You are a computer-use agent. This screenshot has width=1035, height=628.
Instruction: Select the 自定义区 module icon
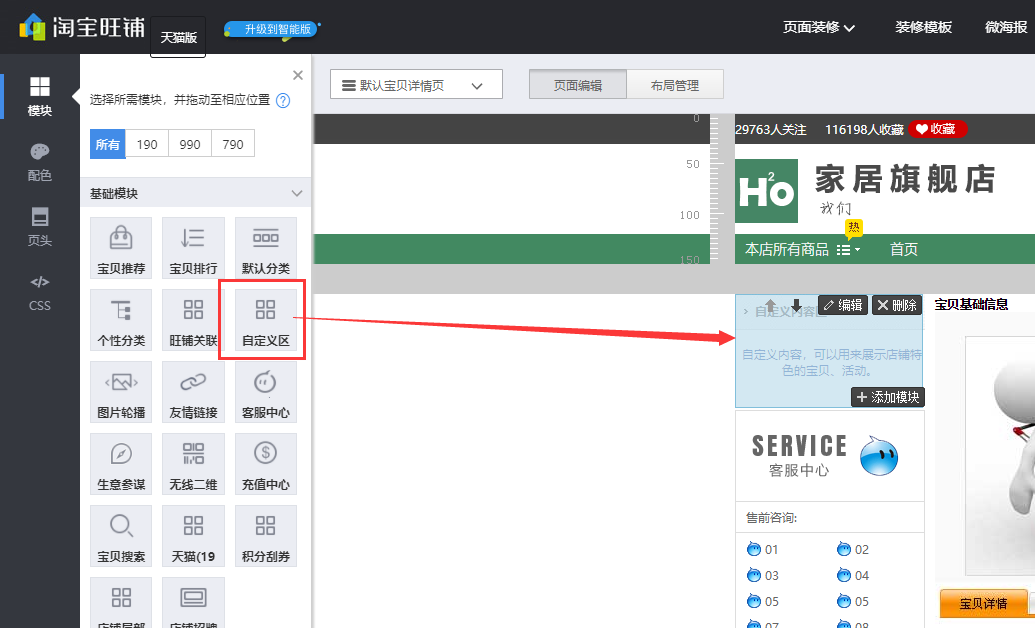(265, 320)
